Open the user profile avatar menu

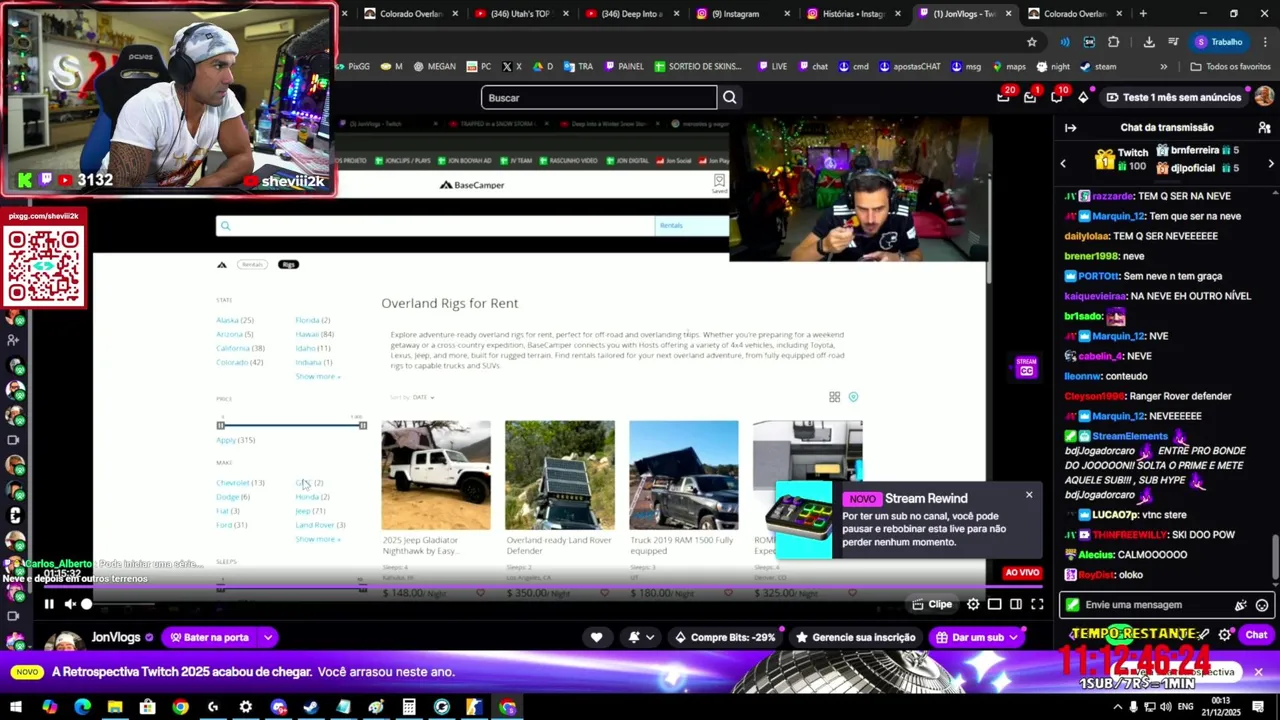click(x=1264, y=97)
